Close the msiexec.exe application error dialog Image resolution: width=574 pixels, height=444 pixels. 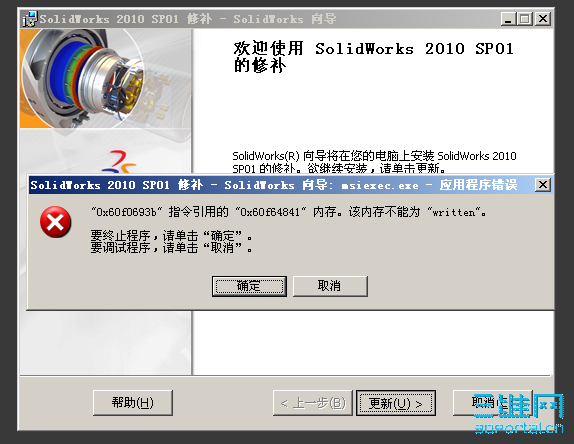(x=543, y=185)
